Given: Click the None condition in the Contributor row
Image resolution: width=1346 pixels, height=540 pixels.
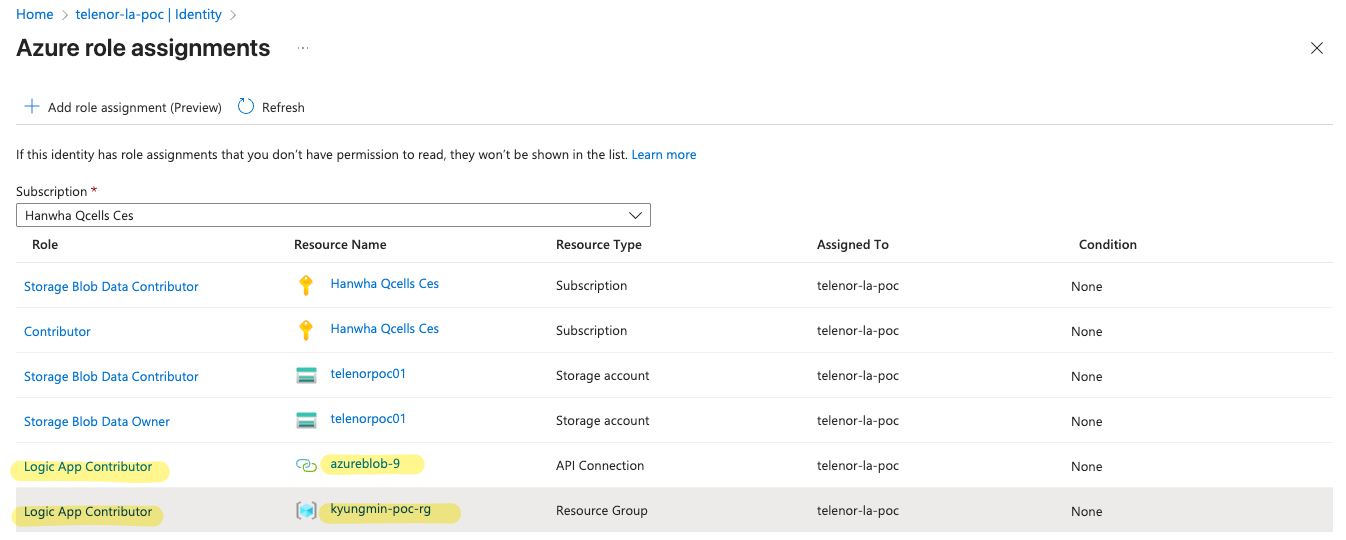Looking at the screenshot, I should (x=1087, y=332).
